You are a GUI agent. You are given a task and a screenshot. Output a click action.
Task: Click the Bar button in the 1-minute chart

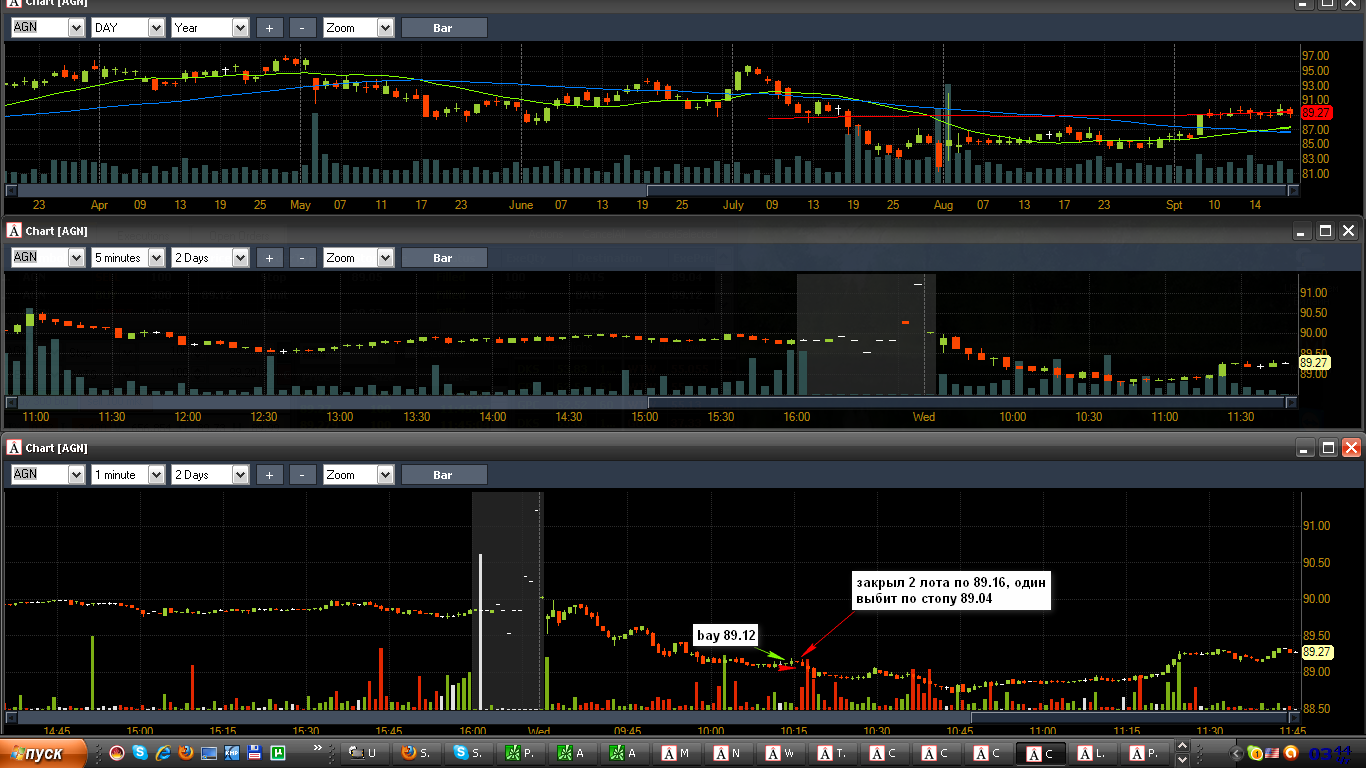click(x=444, y=475)
